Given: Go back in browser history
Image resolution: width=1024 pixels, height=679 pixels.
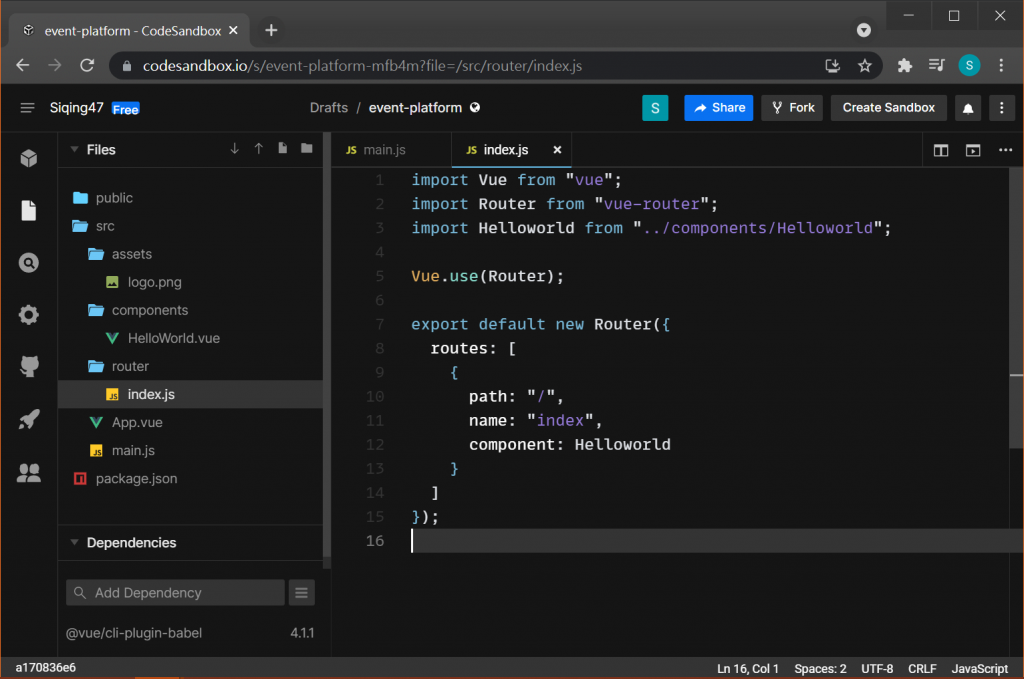Looking at the screenshot, I should point(23,65).
